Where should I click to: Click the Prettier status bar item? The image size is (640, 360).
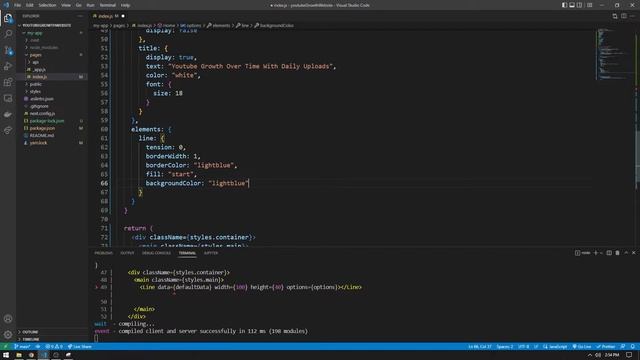click(606, 347)
